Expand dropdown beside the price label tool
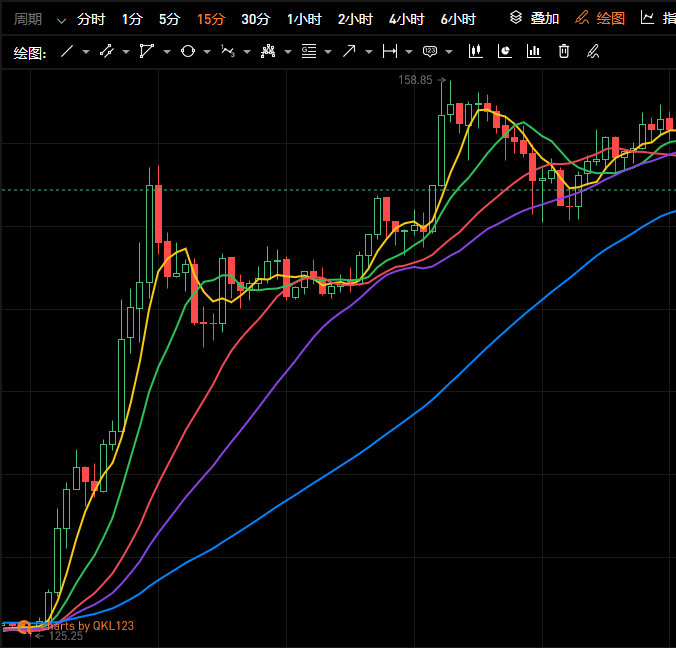 coord(449,52)
